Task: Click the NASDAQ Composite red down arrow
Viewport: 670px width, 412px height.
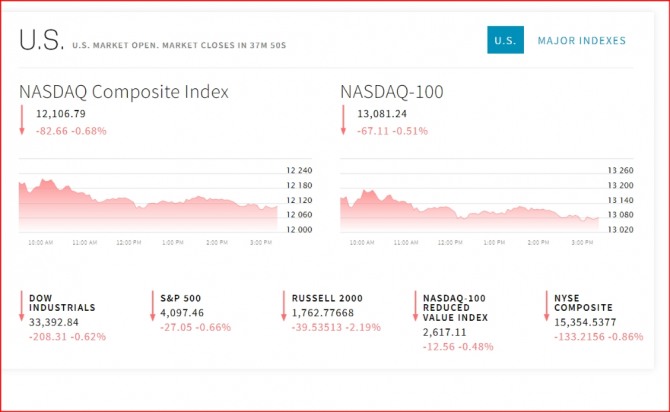Action: [22, 121]
